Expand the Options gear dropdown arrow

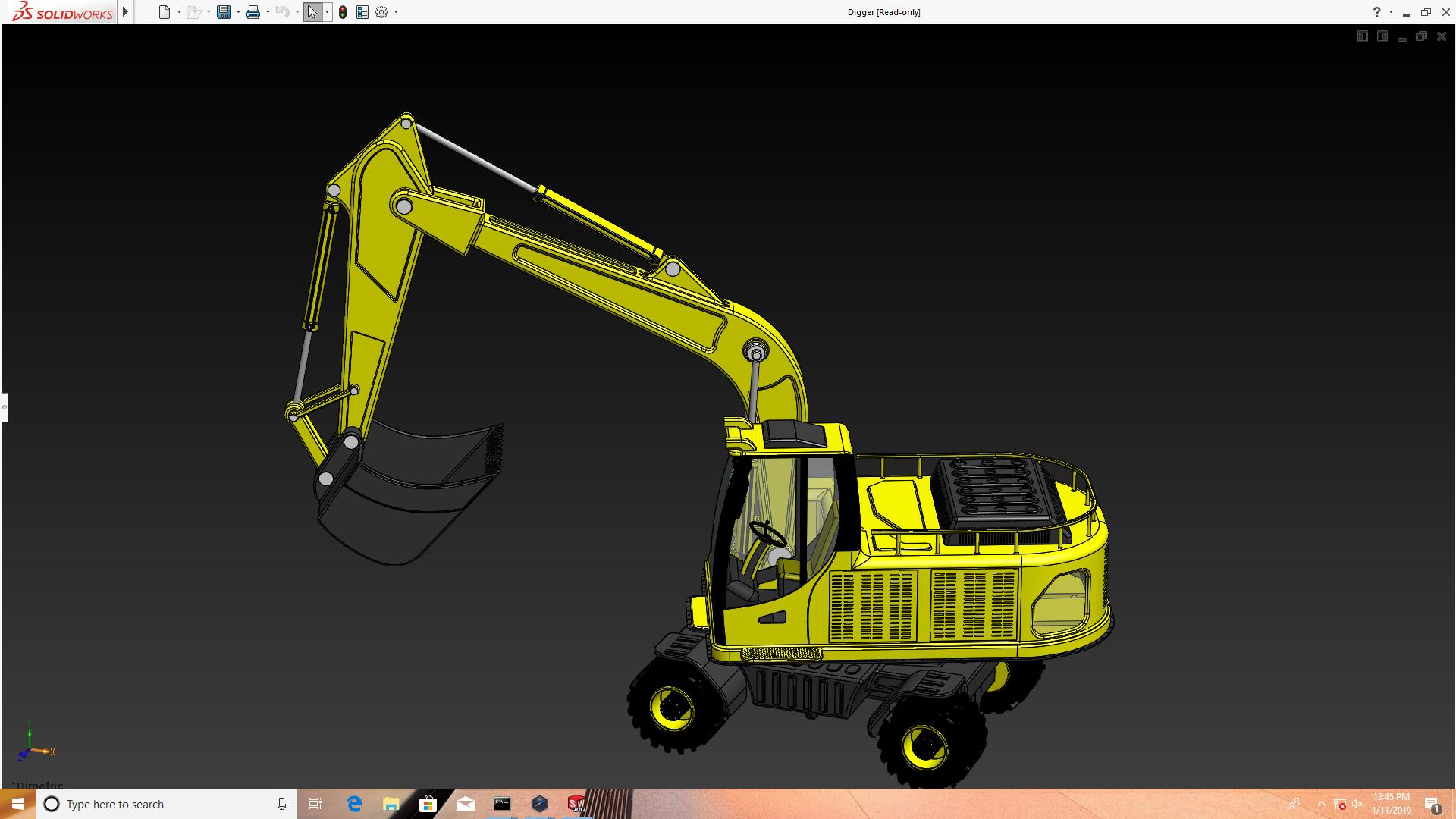(396, 12)
